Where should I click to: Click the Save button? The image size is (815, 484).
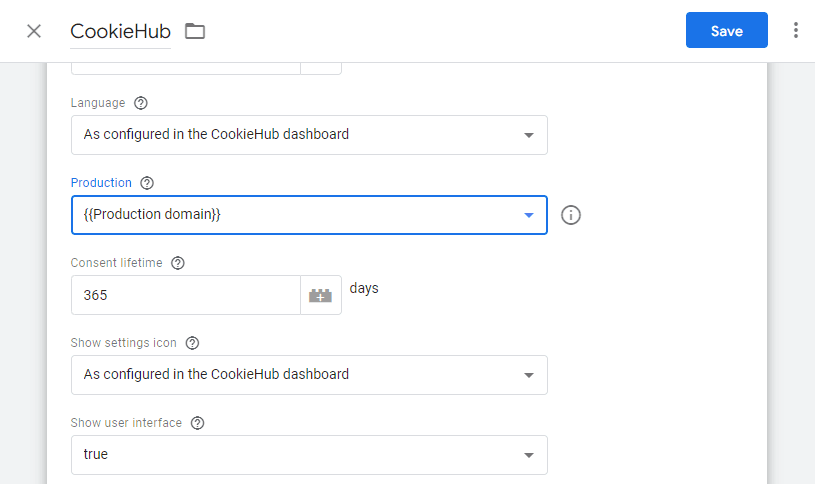(726, 31)
